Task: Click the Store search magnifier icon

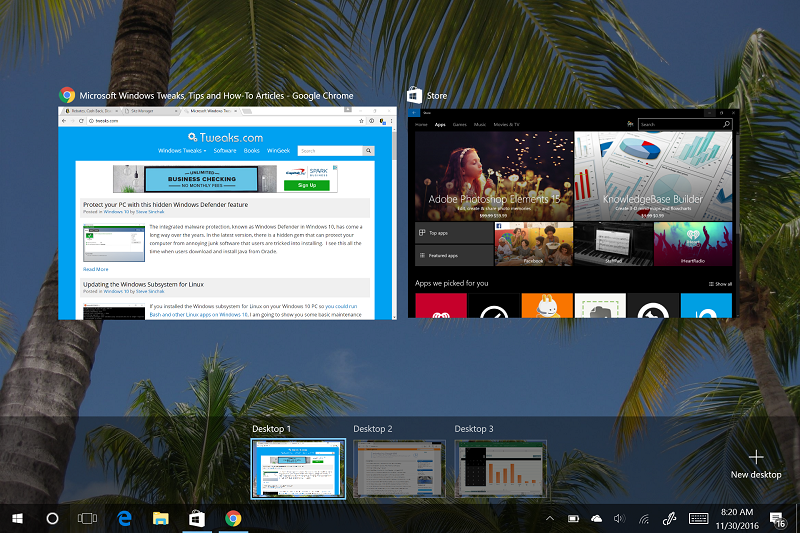Action: 727,124
